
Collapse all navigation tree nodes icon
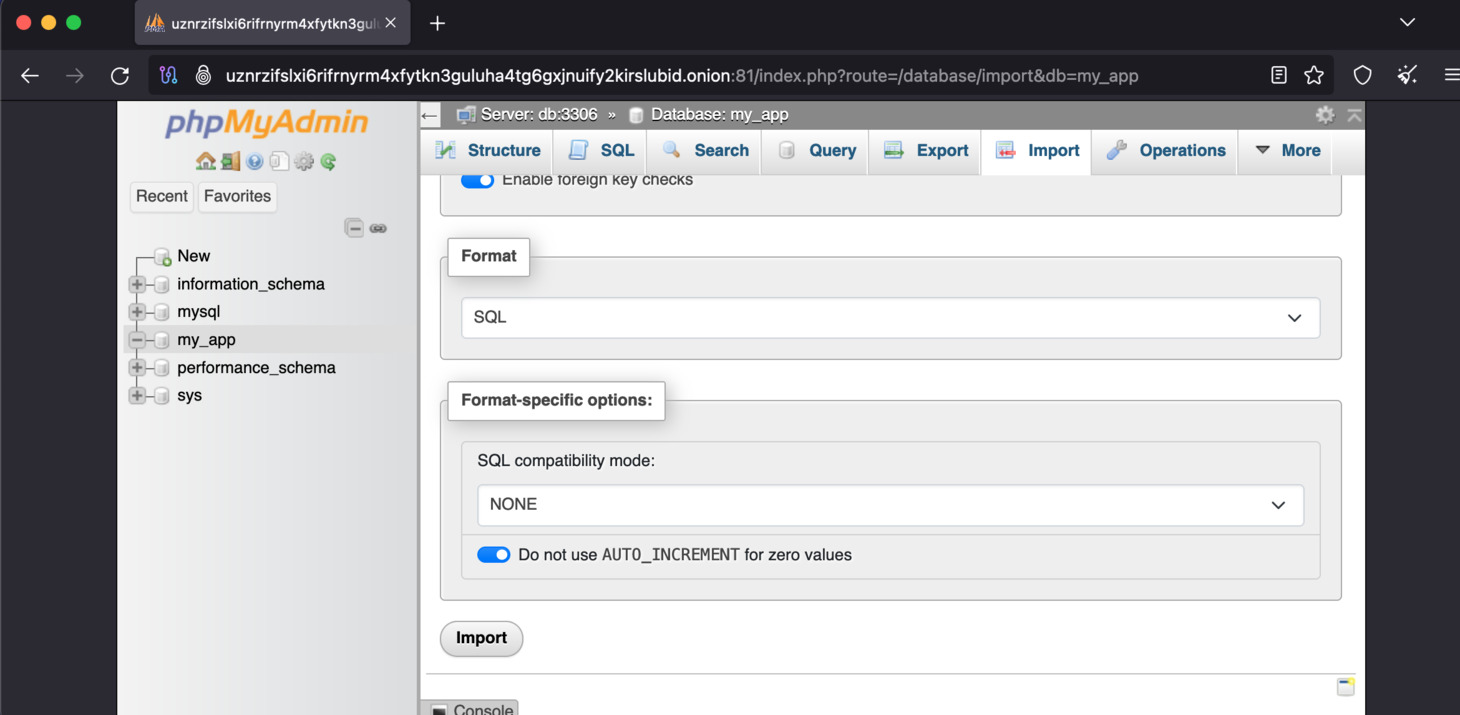pyautogui.click(x=354, y=228)
